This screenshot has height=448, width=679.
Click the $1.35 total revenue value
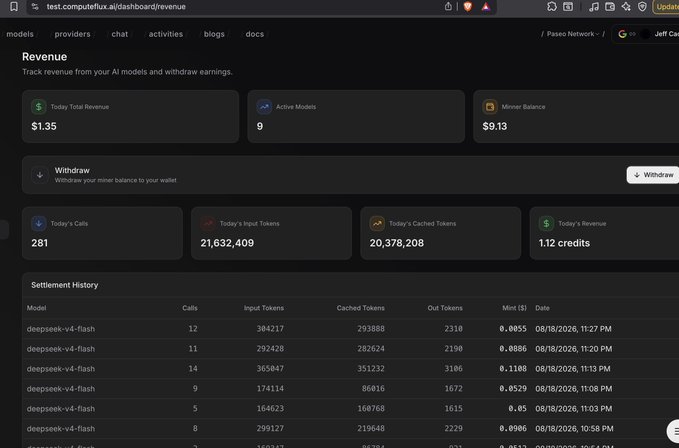(44, 126)
